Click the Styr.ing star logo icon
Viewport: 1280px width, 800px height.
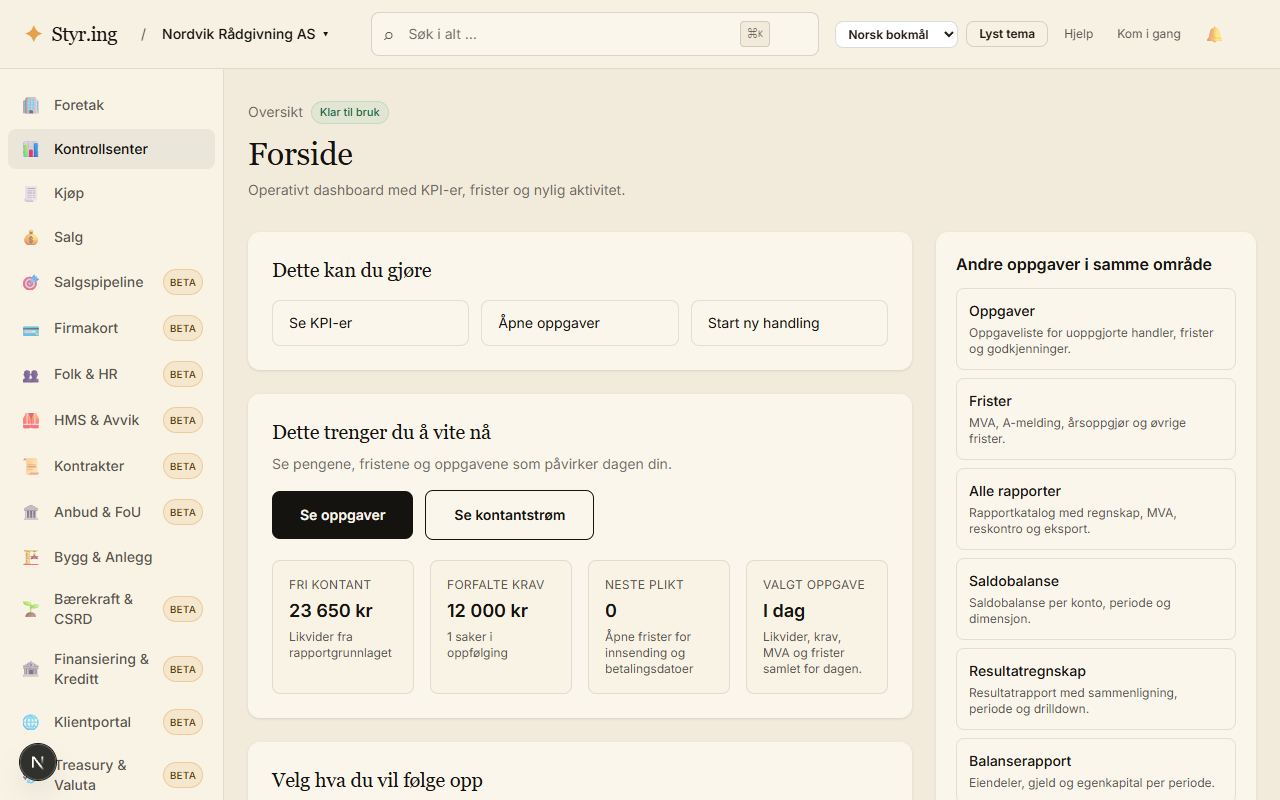pyautogui.click(x=33, y=34)
